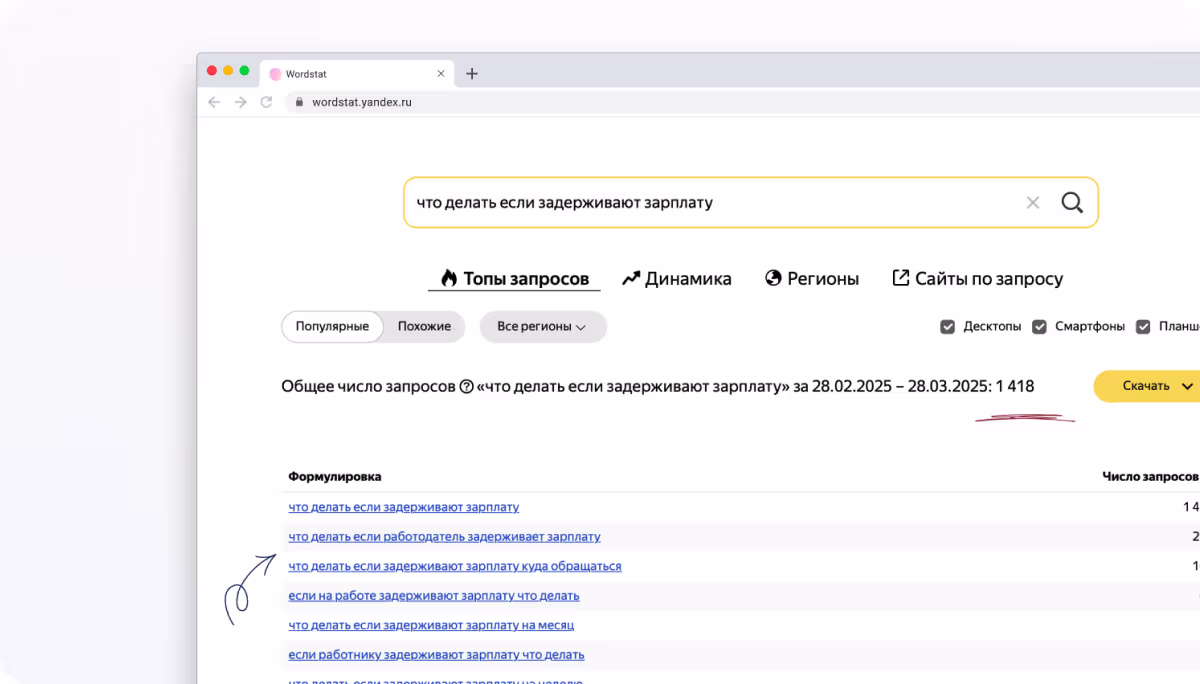Viewport: 1200px width, 684px height.
Task: Open link about работодатель задерживает зарплату
Action: coord(444,537)
